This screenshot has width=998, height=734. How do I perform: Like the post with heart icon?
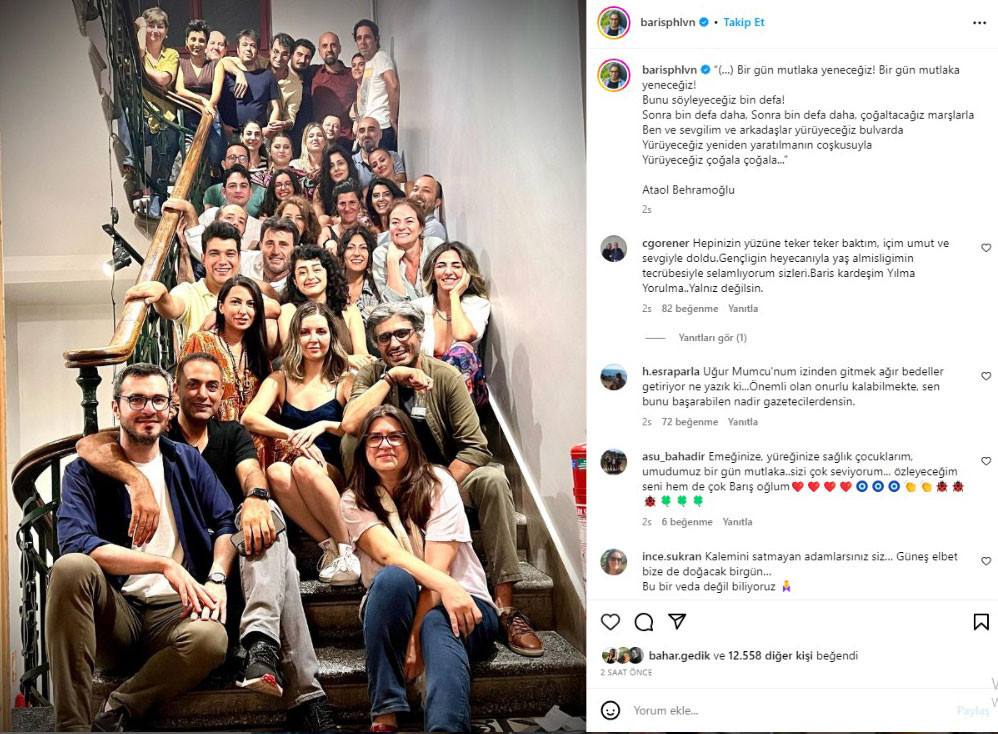[x=610, y=621]
